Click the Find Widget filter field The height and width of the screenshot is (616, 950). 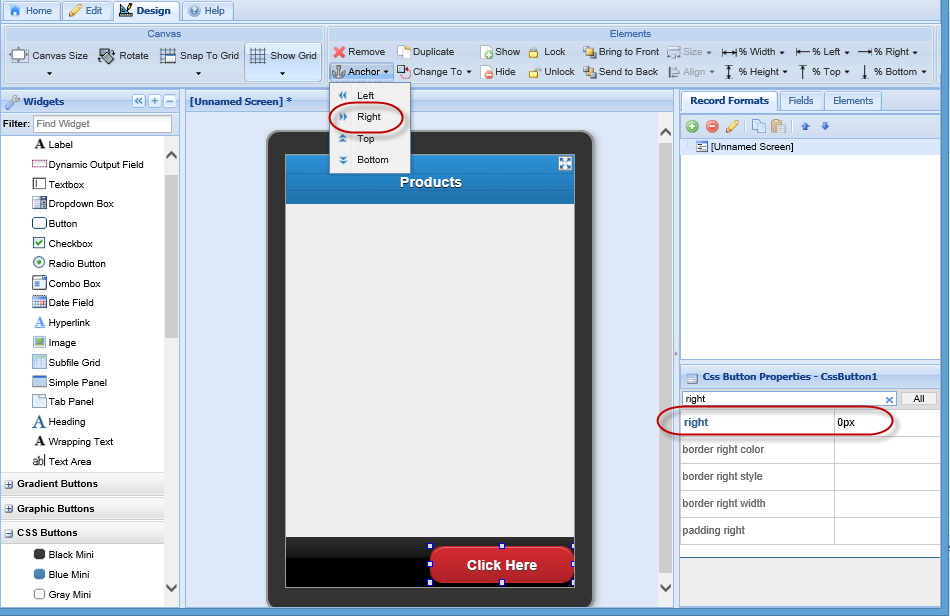pos(102,124)
